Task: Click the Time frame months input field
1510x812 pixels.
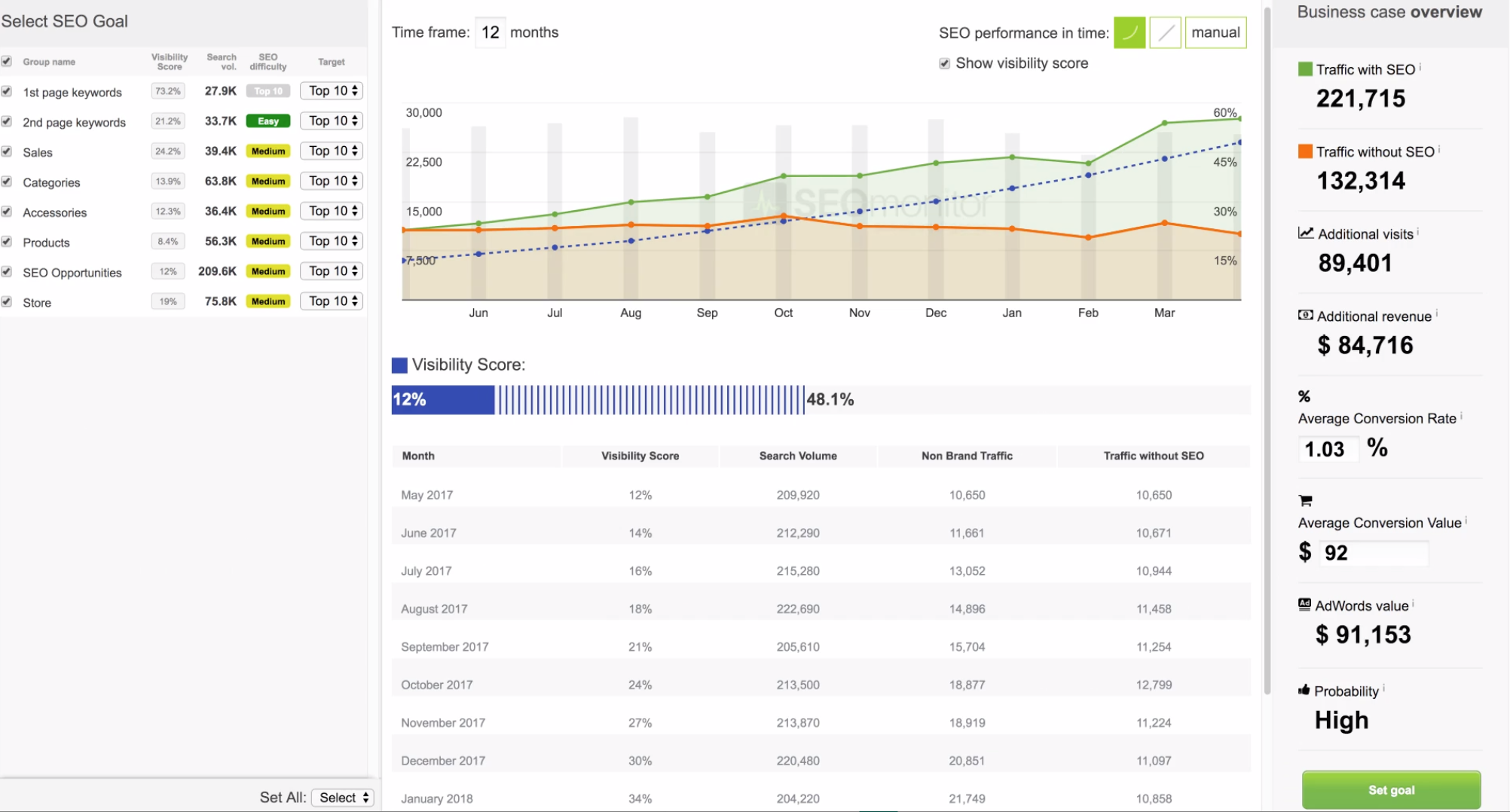Action: 490,32
